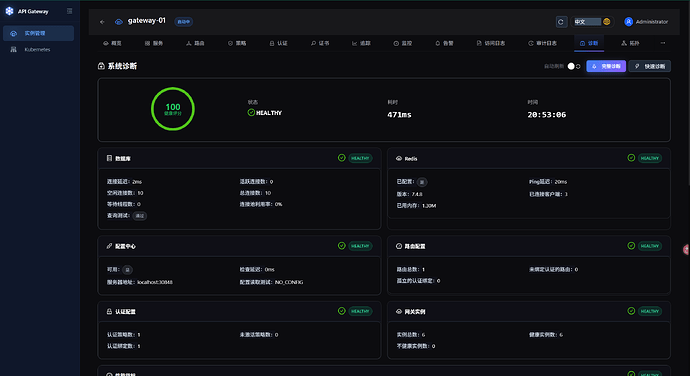Click the green check icon in 网关实例 card

pos(631,311)
